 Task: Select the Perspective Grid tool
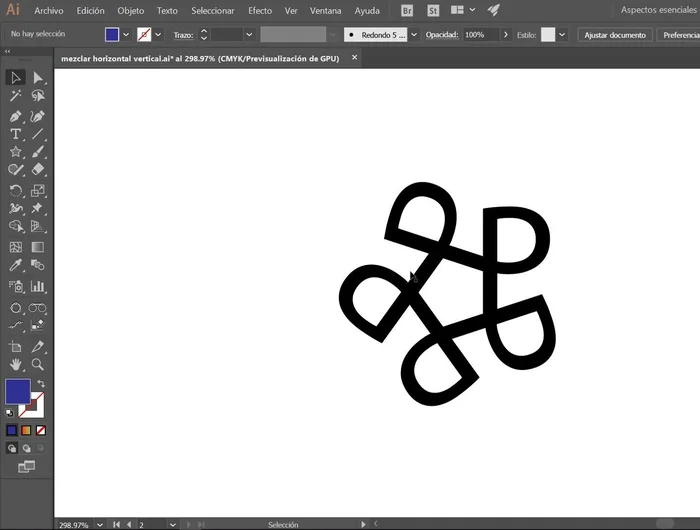coord(38,226)
